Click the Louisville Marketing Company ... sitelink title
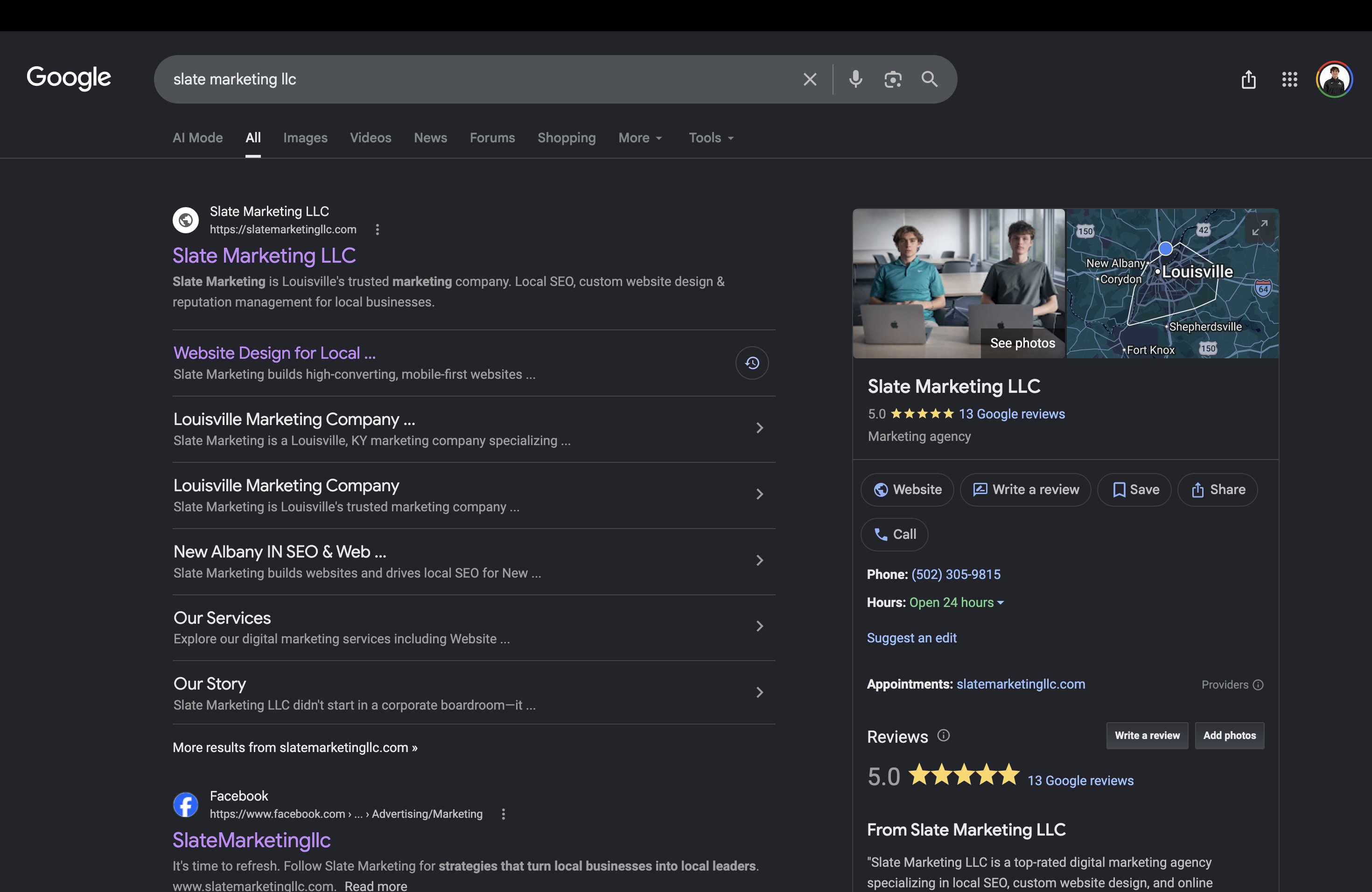The image size is (1372, 892). point(294,419)
